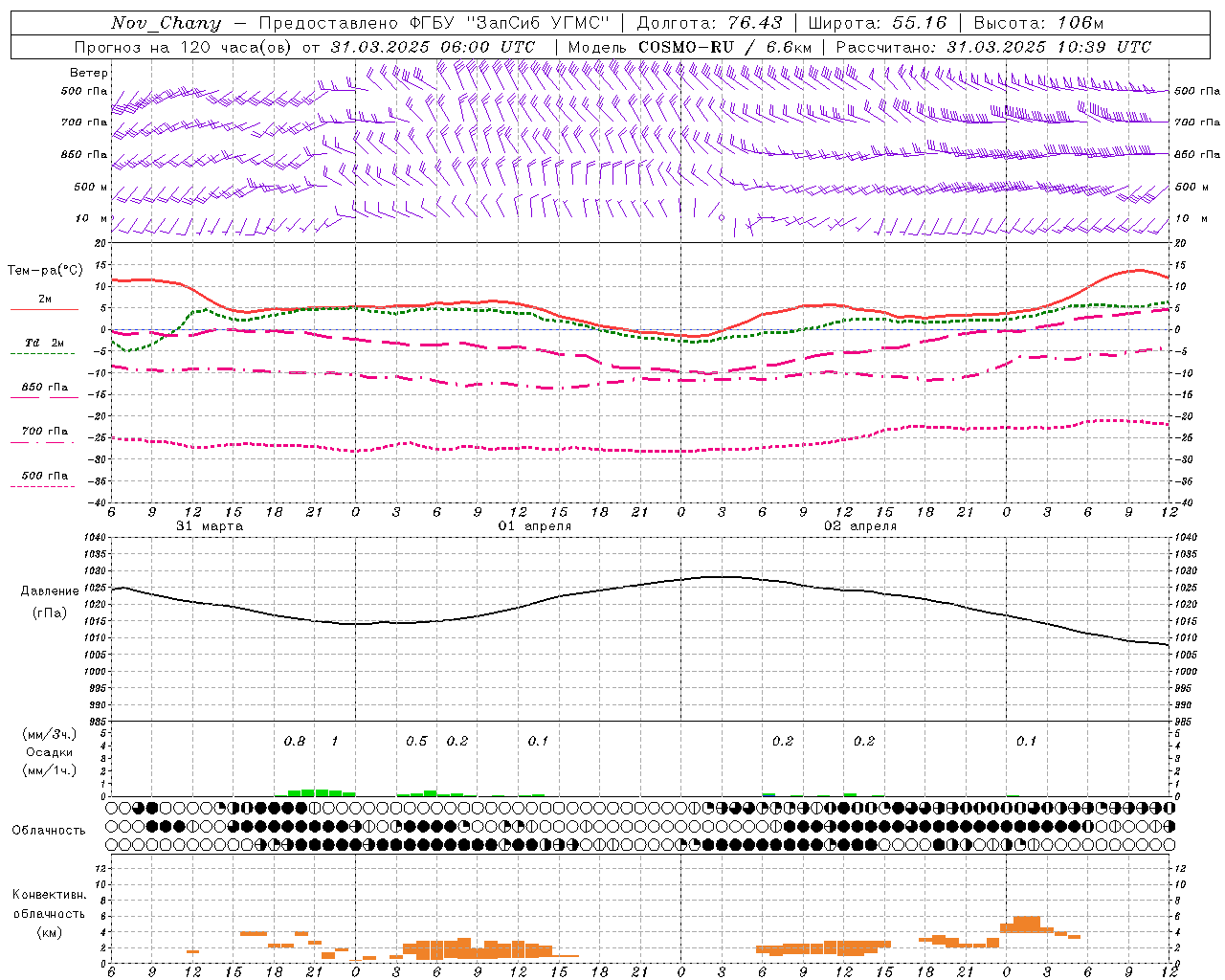Click the '(км)' unit under convective cloudiness
This screenshot has width=1225, height=980.
pyautogui.click(x=49, y=931)
